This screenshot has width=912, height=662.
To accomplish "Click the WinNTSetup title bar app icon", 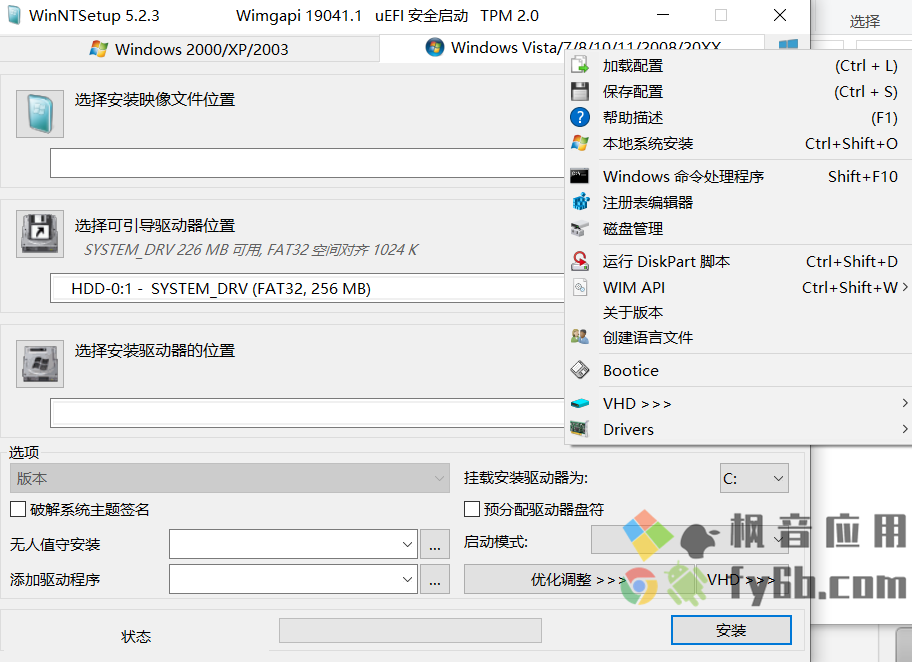I will pos(14,15).
